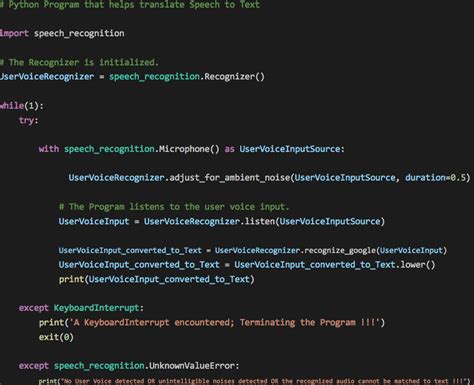This screenshot has width=474, height=385.
Task: Click the 'try:' keyword
Action: (29, 120)
